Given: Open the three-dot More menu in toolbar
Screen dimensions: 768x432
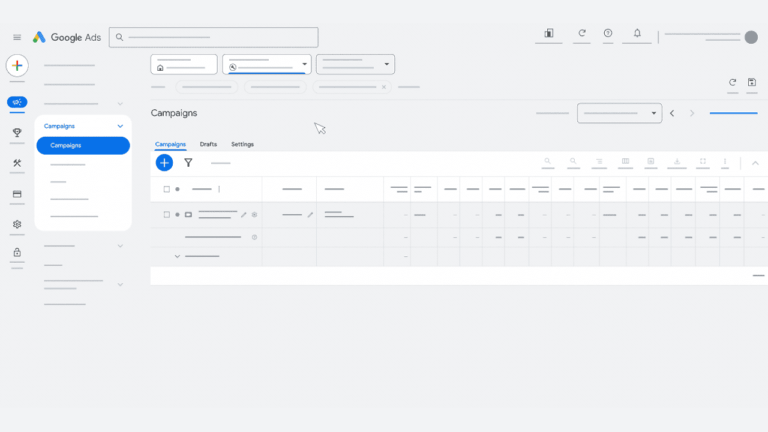Looking at the screenshot, I should (725, 161).
